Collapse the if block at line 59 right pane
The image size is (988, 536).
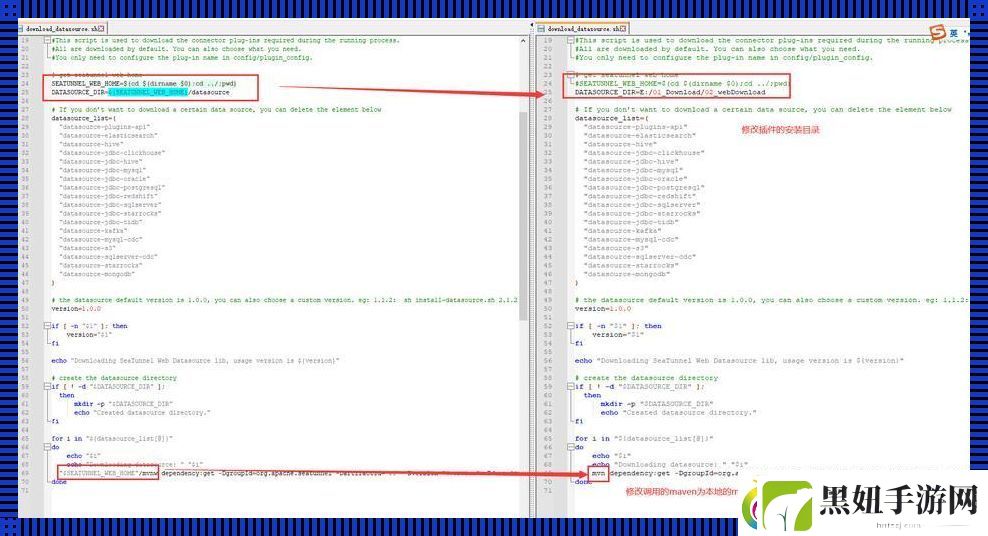click(570, 386)
